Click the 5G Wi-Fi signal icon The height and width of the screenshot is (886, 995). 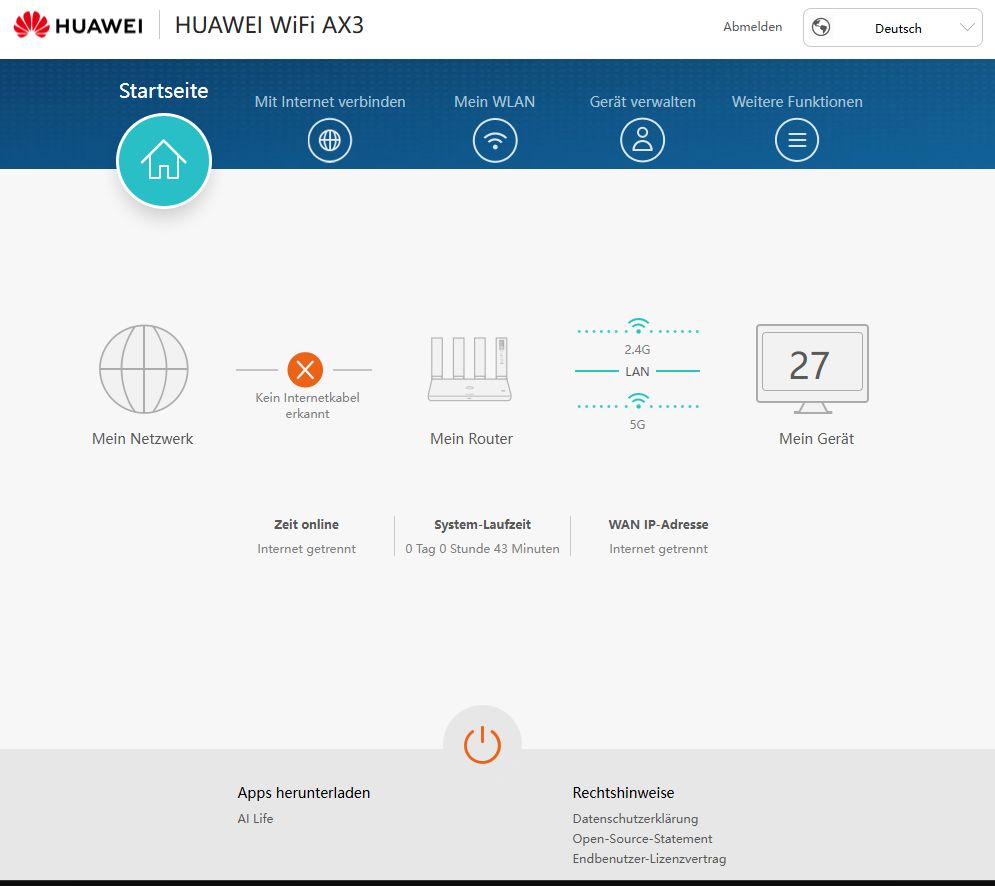click(638, 401)
